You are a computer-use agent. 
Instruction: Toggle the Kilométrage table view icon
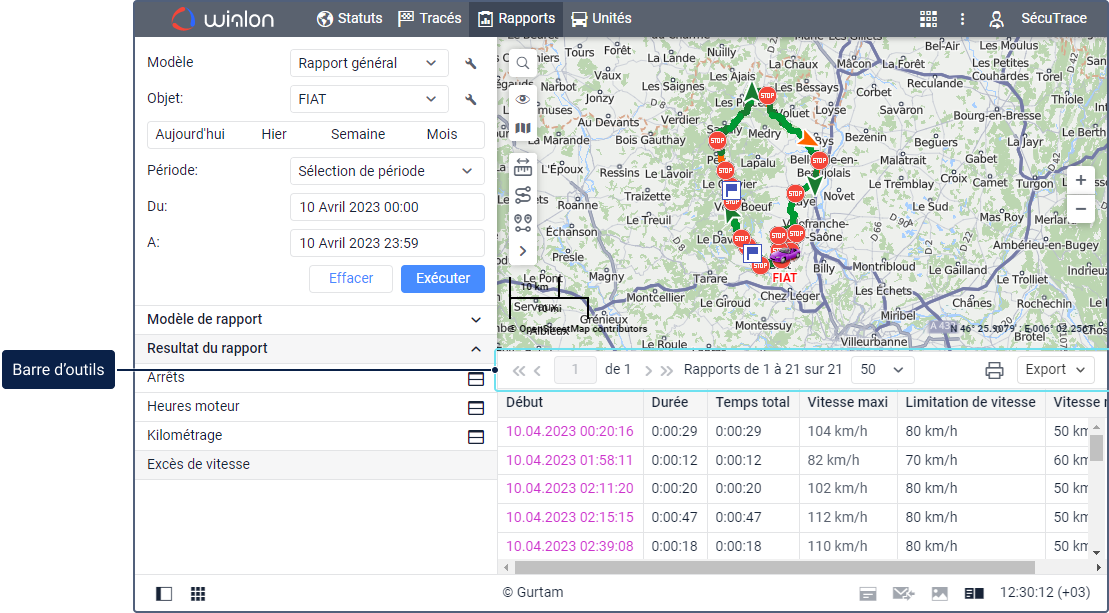pos(476,437)
